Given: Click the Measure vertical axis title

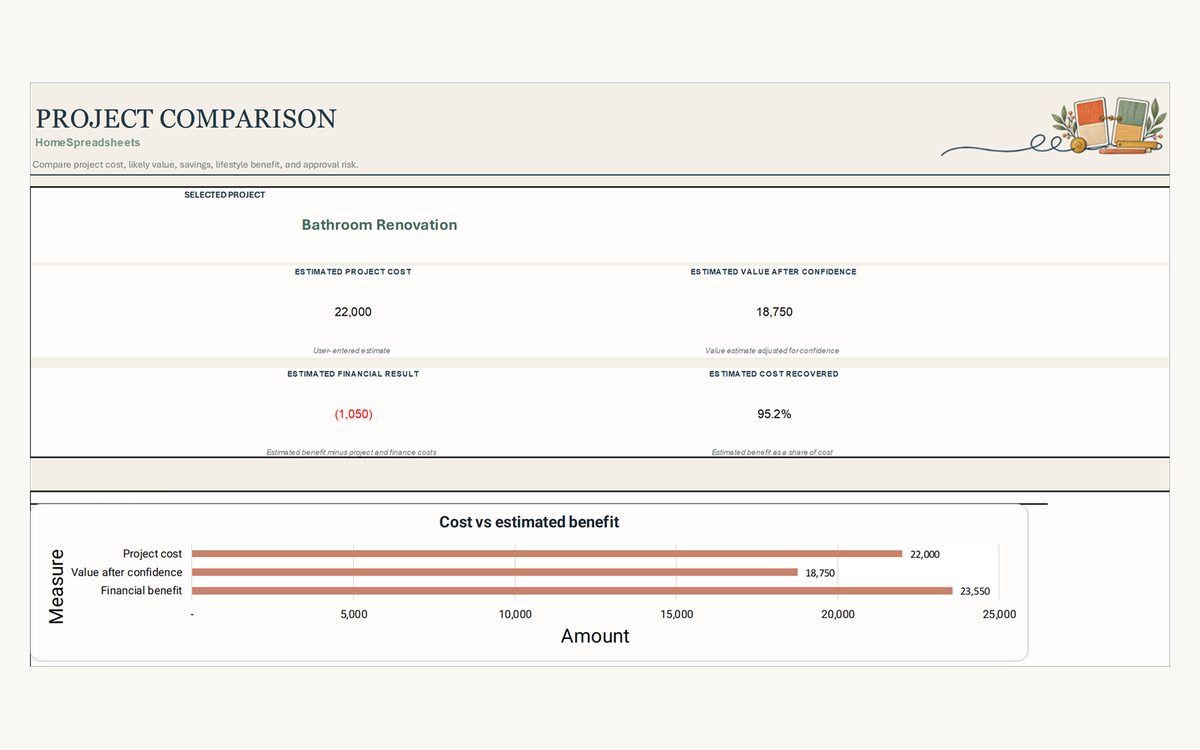Looking at the screenshot, I should pyautogui.click(x=57, y=587).
